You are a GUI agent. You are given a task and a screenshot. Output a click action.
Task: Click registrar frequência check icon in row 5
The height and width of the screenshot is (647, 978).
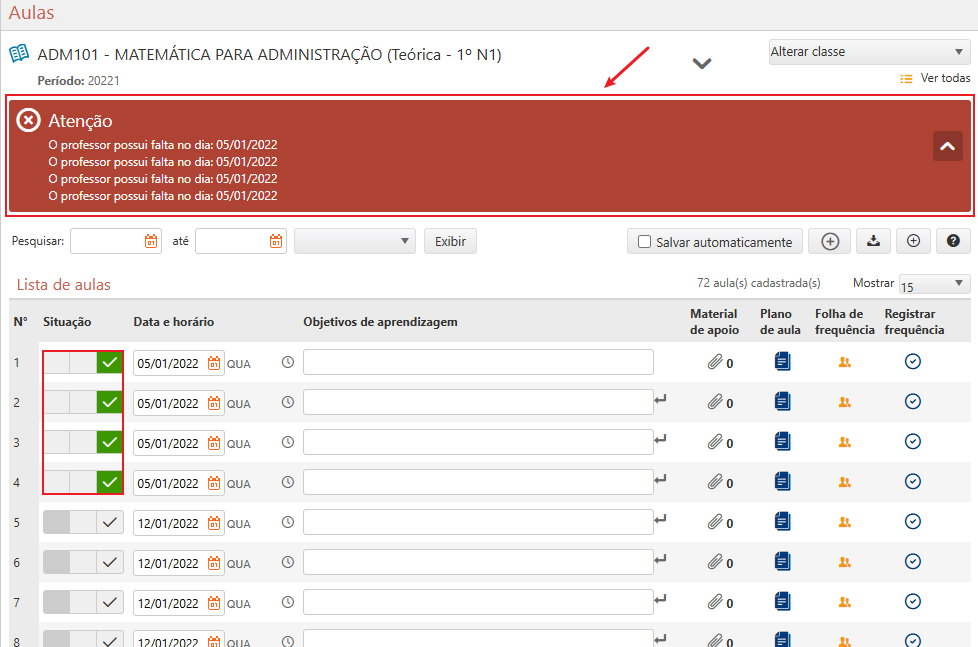coord(913,522)
